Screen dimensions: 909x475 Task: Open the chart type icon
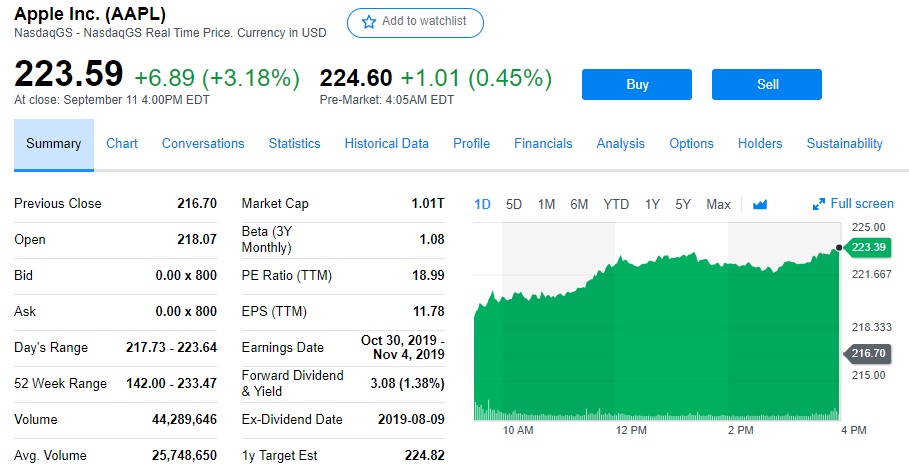pyautogui.click(x=760, y=204)
